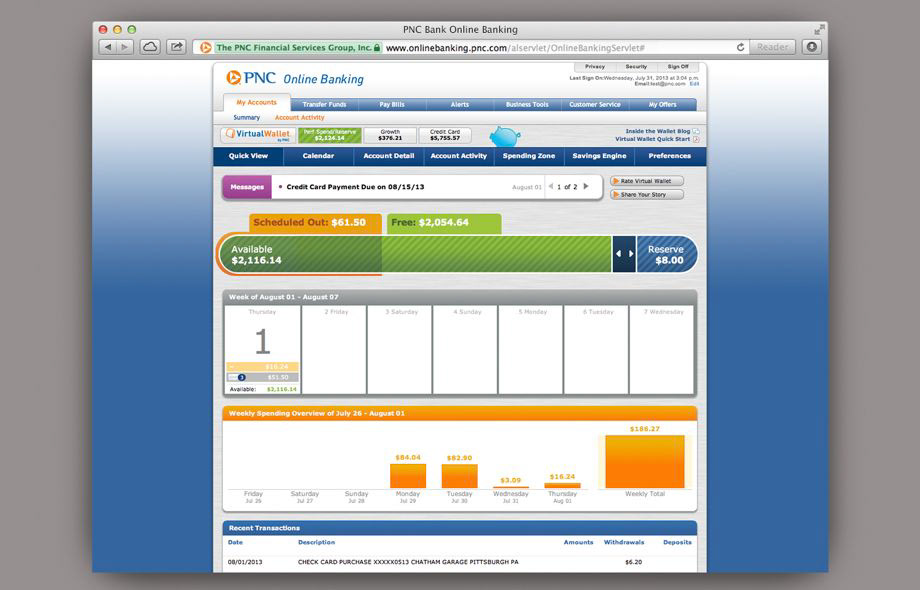
Task: Click the Virtual Wallet logo badge
Action: 258,135
